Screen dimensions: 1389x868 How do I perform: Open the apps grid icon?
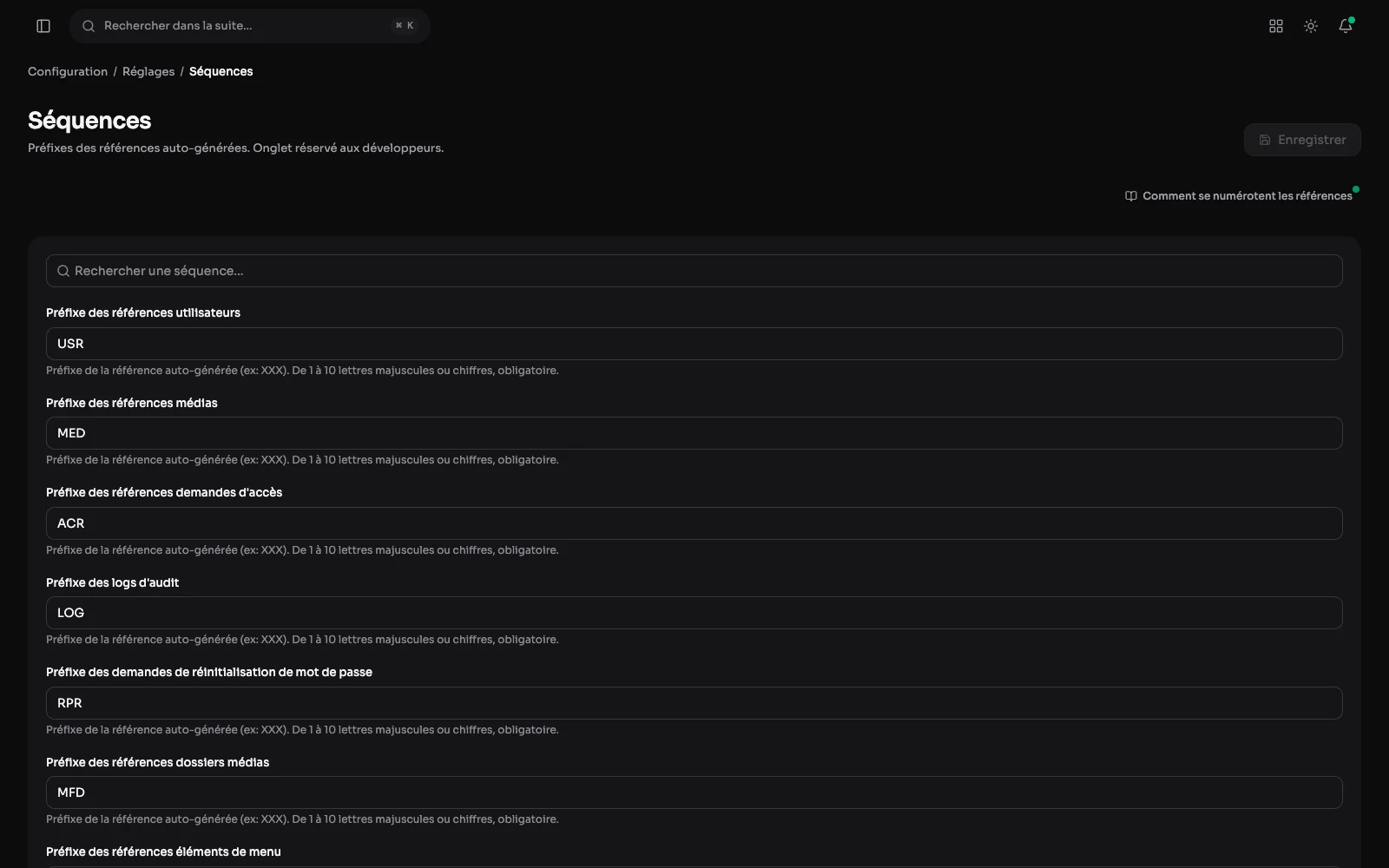click(x=1276, y=26)
